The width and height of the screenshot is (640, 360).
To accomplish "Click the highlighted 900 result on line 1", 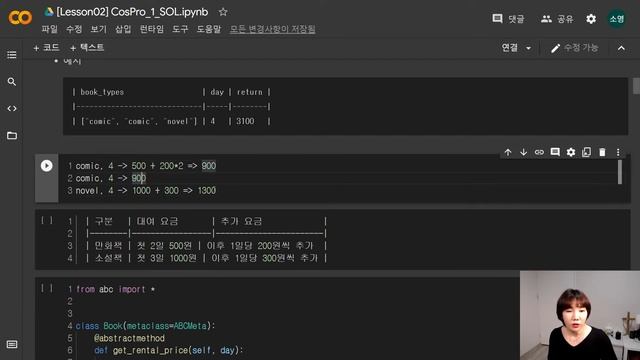I will [x=209, y=166].
